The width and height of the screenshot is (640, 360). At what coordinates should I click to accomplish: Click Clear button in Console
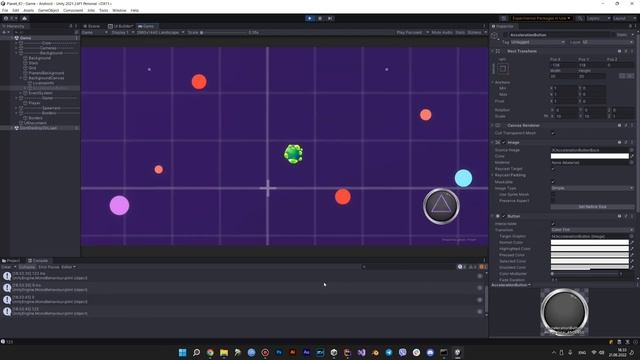(x=6, y=267)
